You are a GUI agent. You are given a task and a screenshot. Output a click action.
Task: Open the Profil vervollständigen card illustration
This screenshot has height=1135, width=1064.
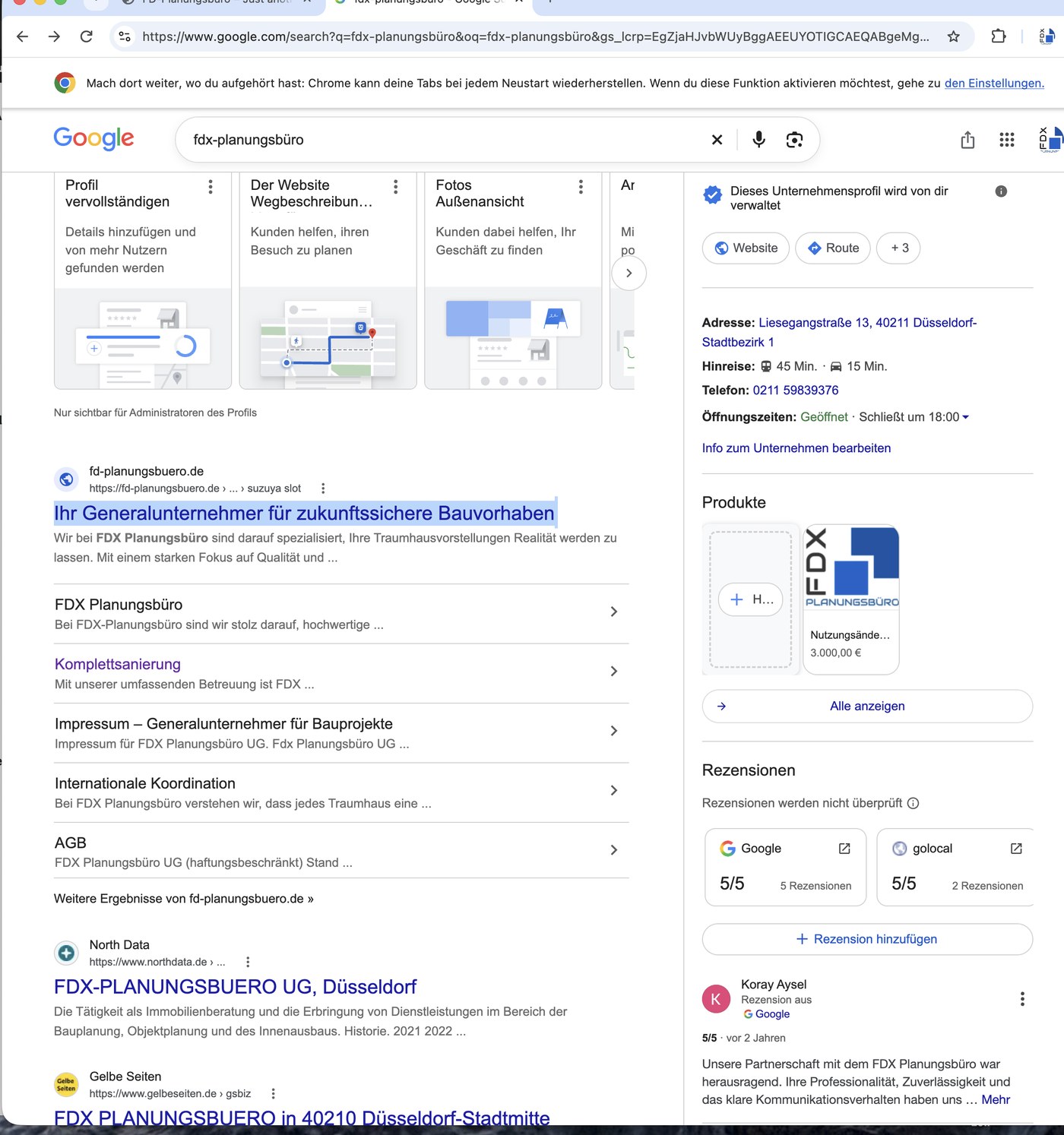point(143,339)
